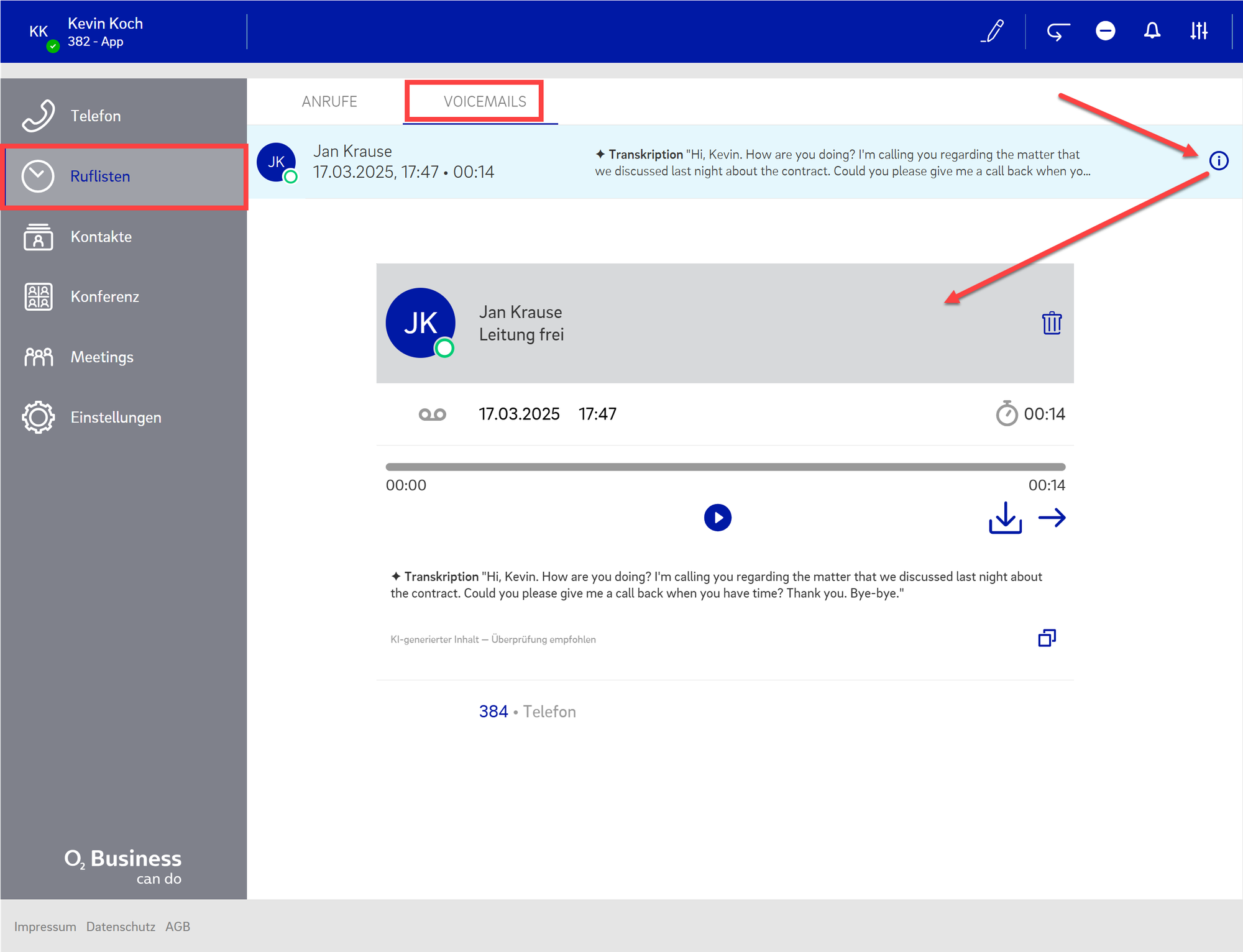Switch to the ANRUFE tab

point(329,102)
